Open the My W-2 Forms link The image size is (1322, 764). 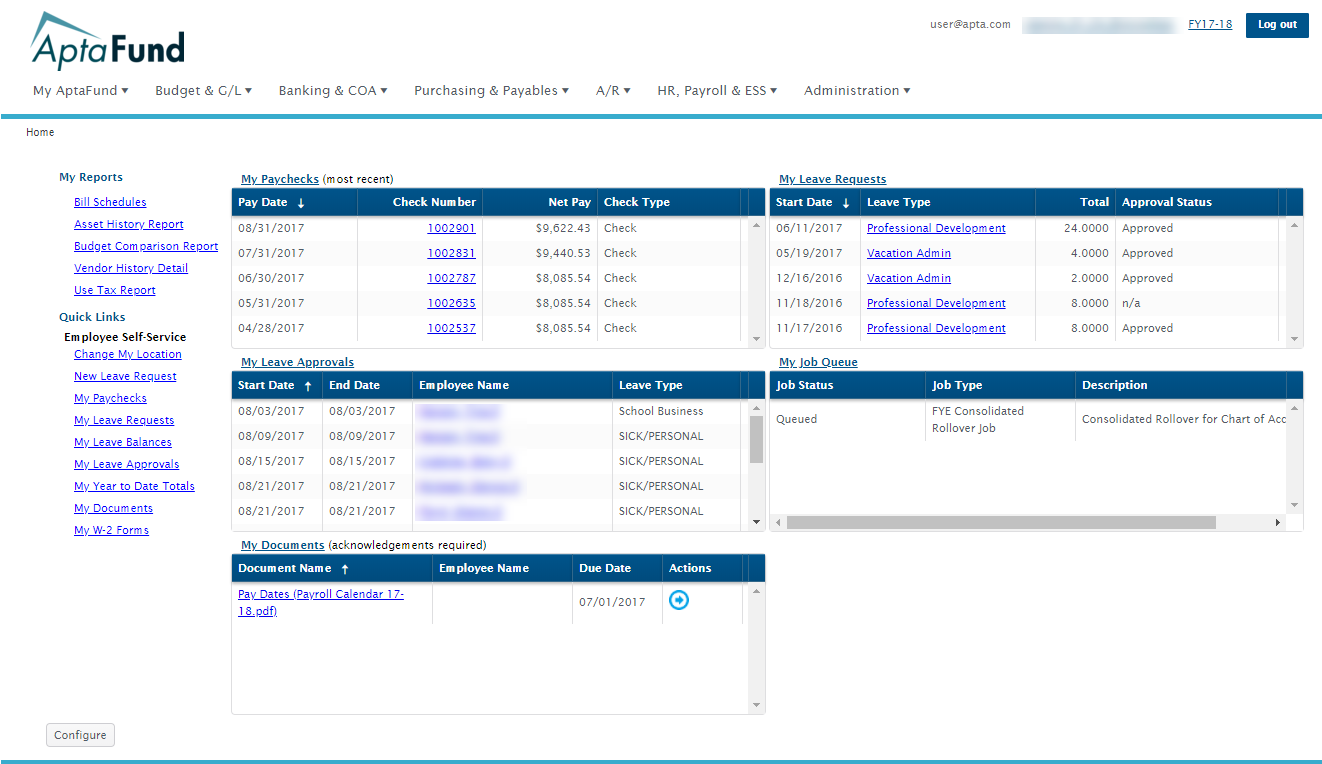111,531
